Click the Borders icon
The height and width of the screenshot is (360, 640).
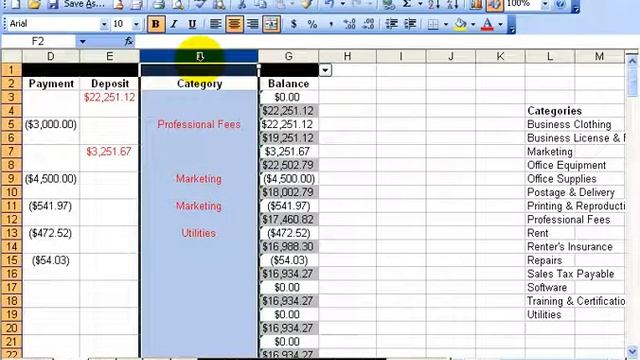click(433, 24)
